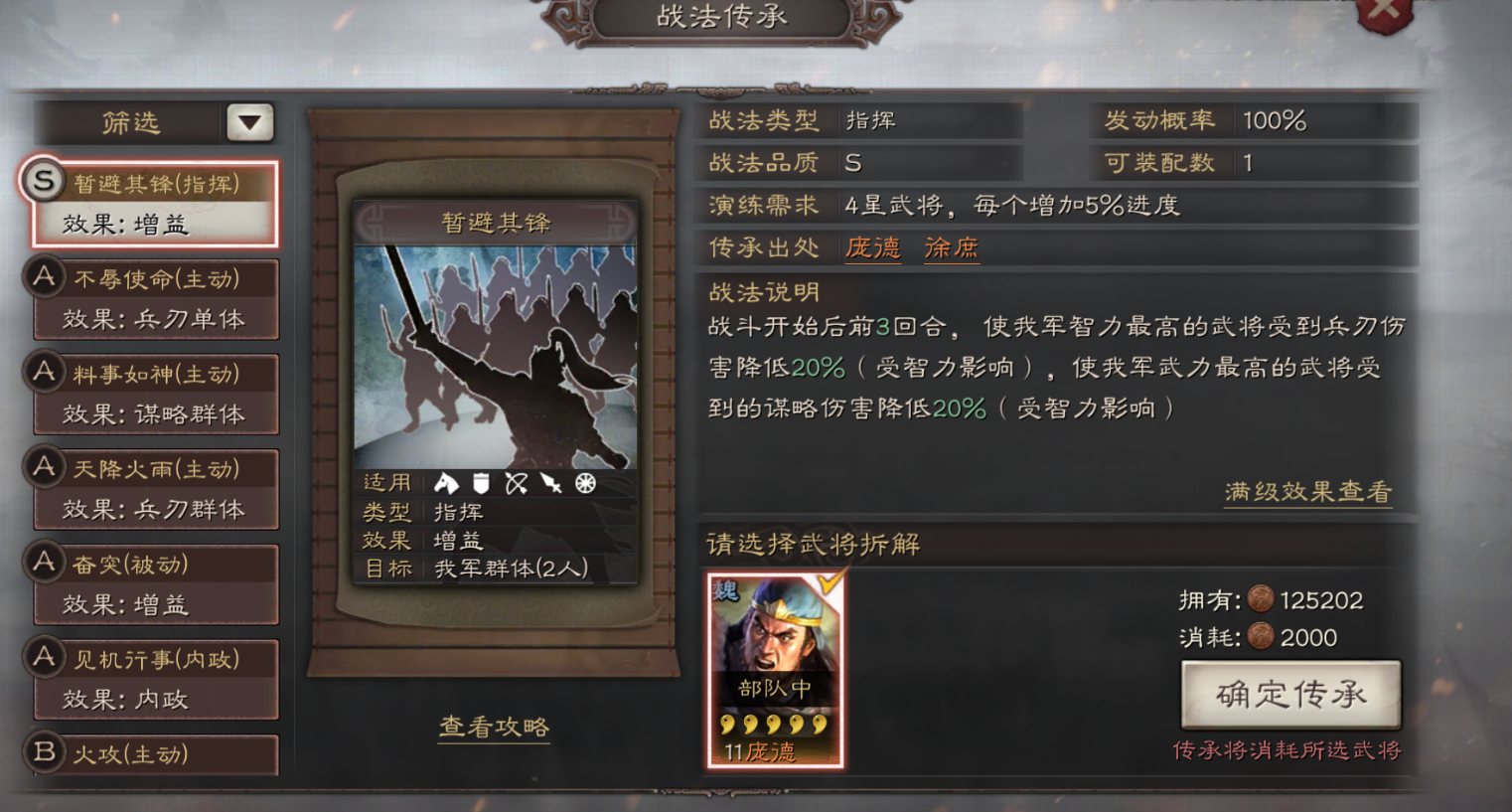
Task: Select the 火攻(主动) B-grade tactic
Action: coord(156,754)
